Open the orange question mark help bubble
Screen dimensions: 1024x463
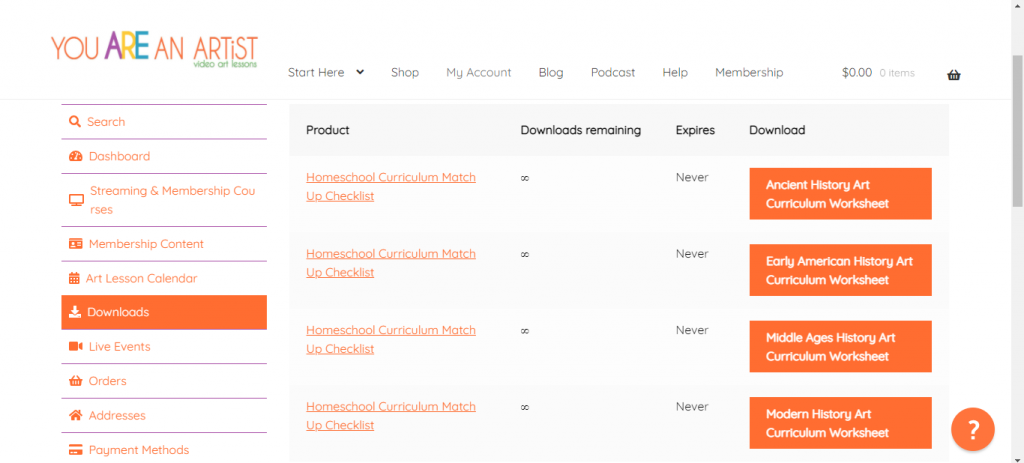973,429
